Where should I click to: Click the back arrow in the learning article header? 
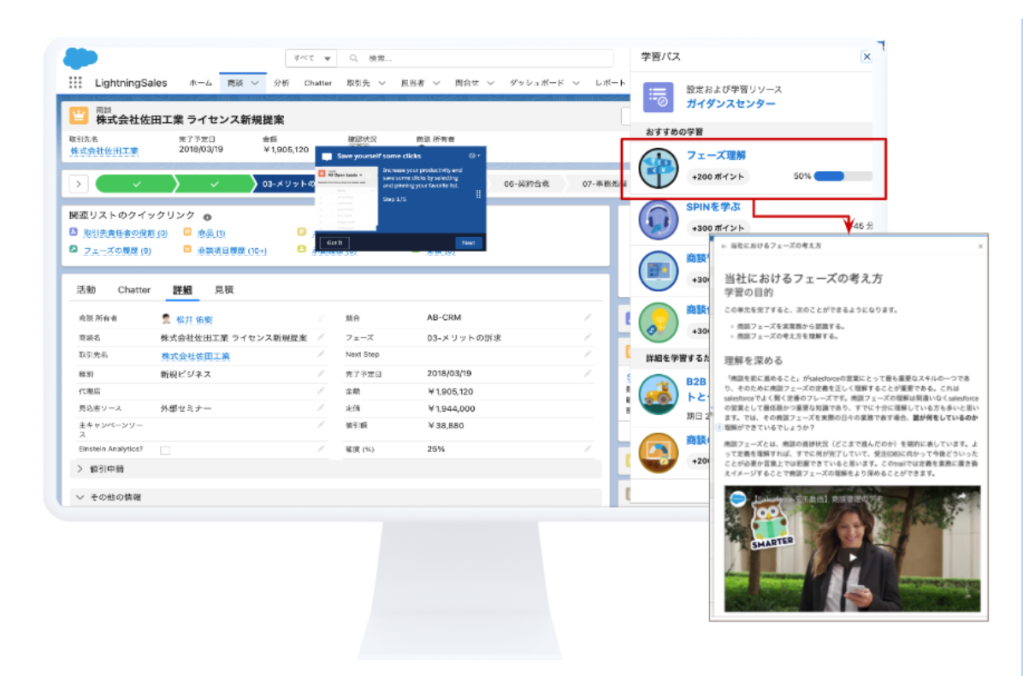click(724, 246)
